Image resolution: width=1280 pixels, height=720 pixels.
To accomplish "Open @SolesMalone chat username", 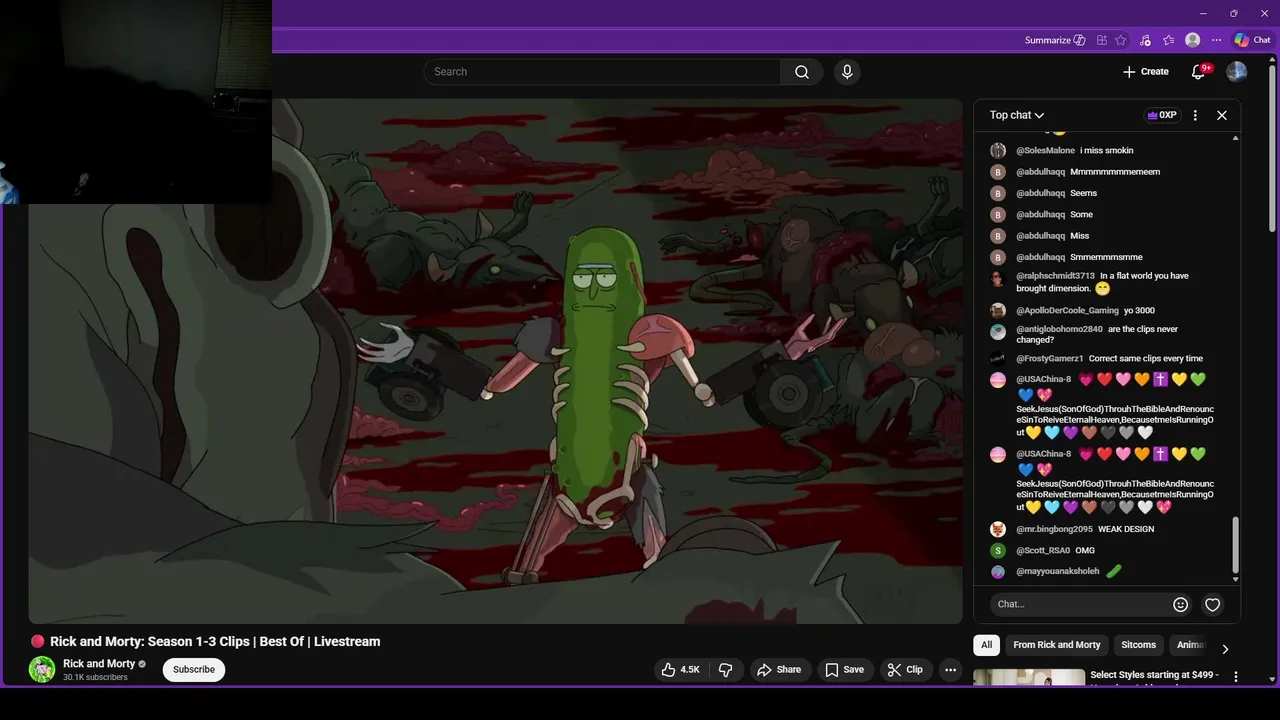I will tap(1045, 151).
